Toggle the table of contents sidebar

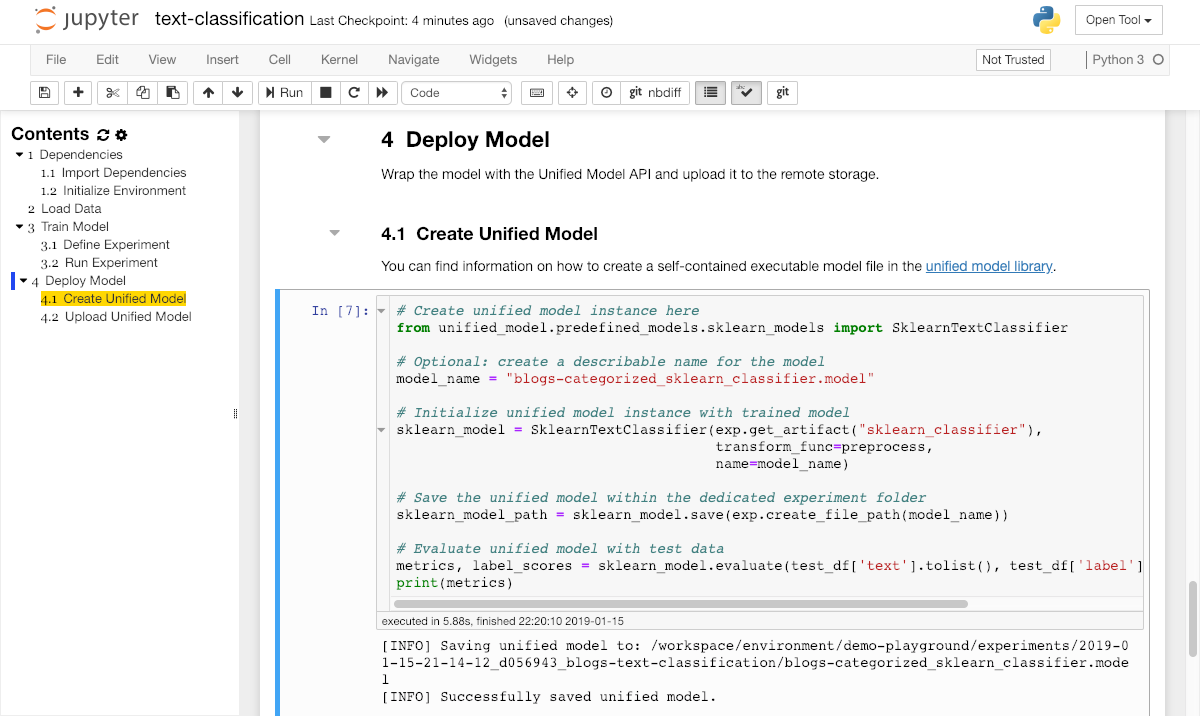pos(710,93)
